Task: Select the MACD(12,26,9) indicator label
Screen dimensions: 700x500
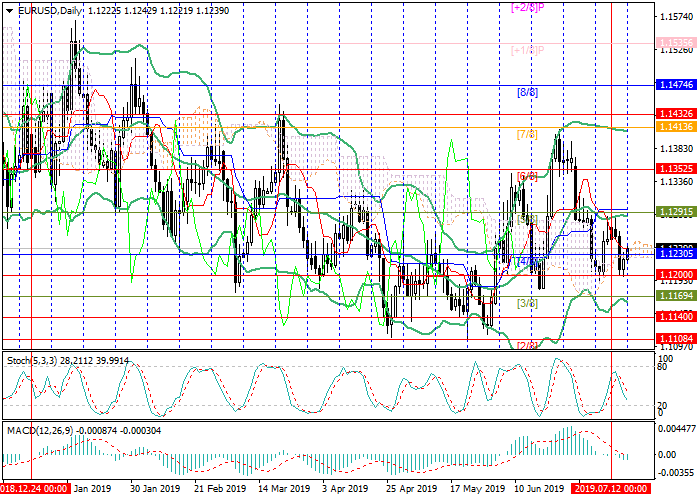Action: point(34,430)
